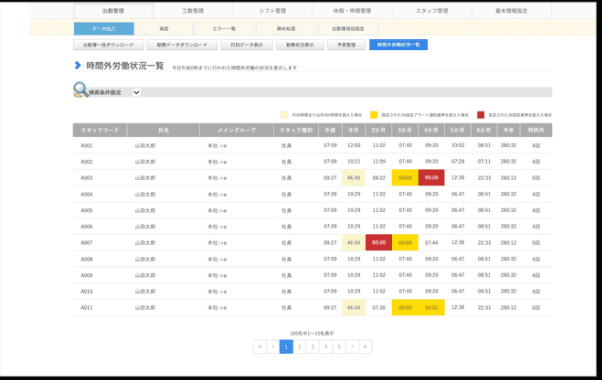Go to the first page with « button
Viewport: 602px width, 380px height.
click(260, 347)
